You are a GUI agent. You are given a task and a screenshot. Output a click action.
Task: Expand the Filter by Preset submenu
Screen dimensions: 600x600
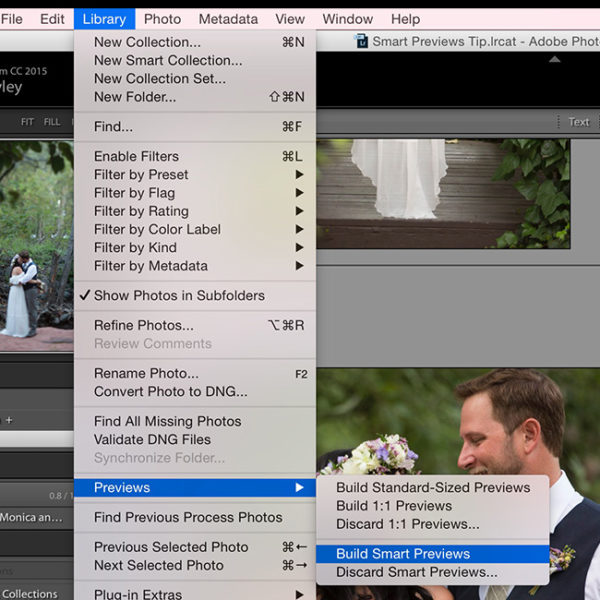click(141, 174)
